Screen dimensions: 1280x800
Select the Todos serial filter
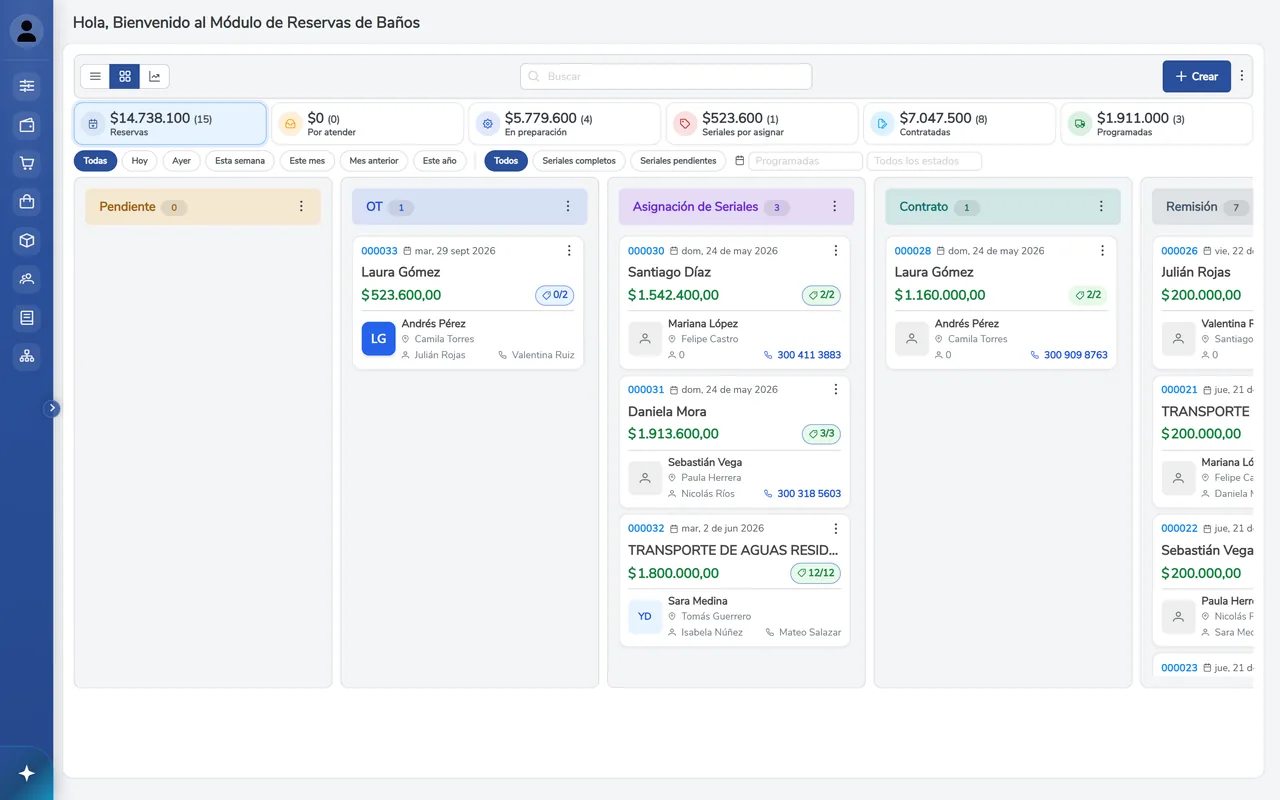[506, 161]
